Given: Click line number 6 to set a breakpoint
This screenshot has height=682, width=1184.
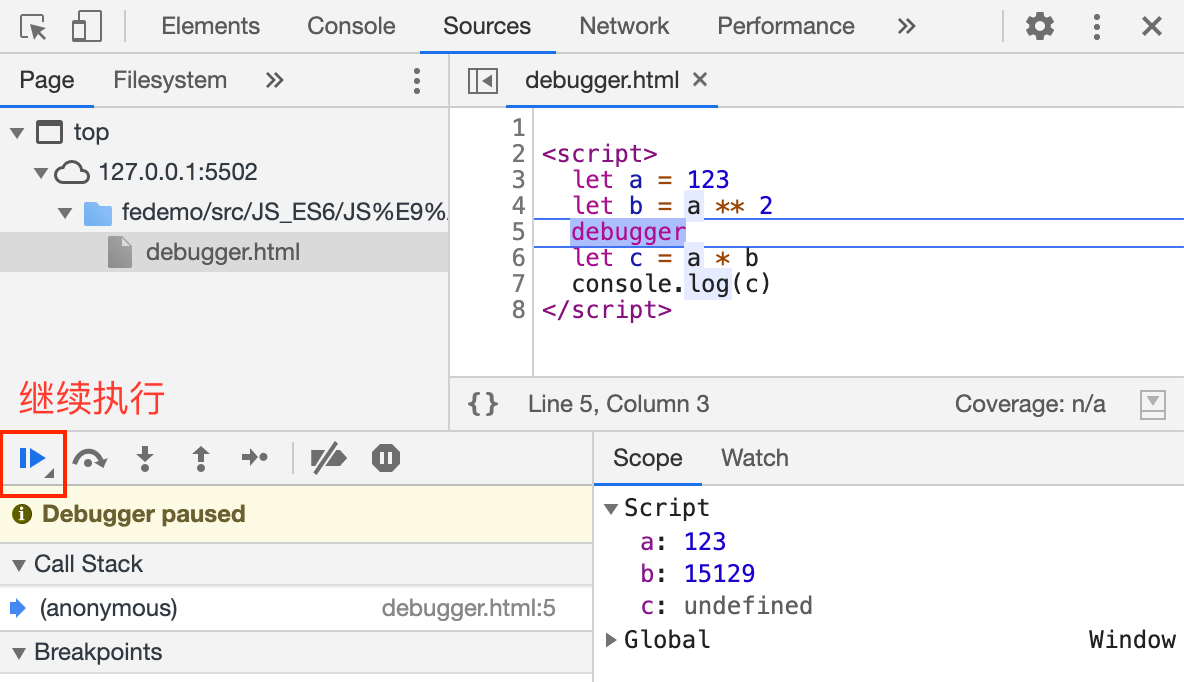Looking at the screenshot, I should [x=517, y=258].
